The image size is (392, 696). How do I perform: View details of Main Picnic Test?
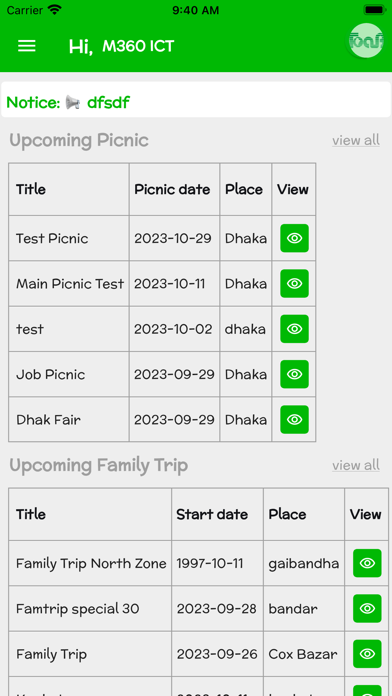294,284
